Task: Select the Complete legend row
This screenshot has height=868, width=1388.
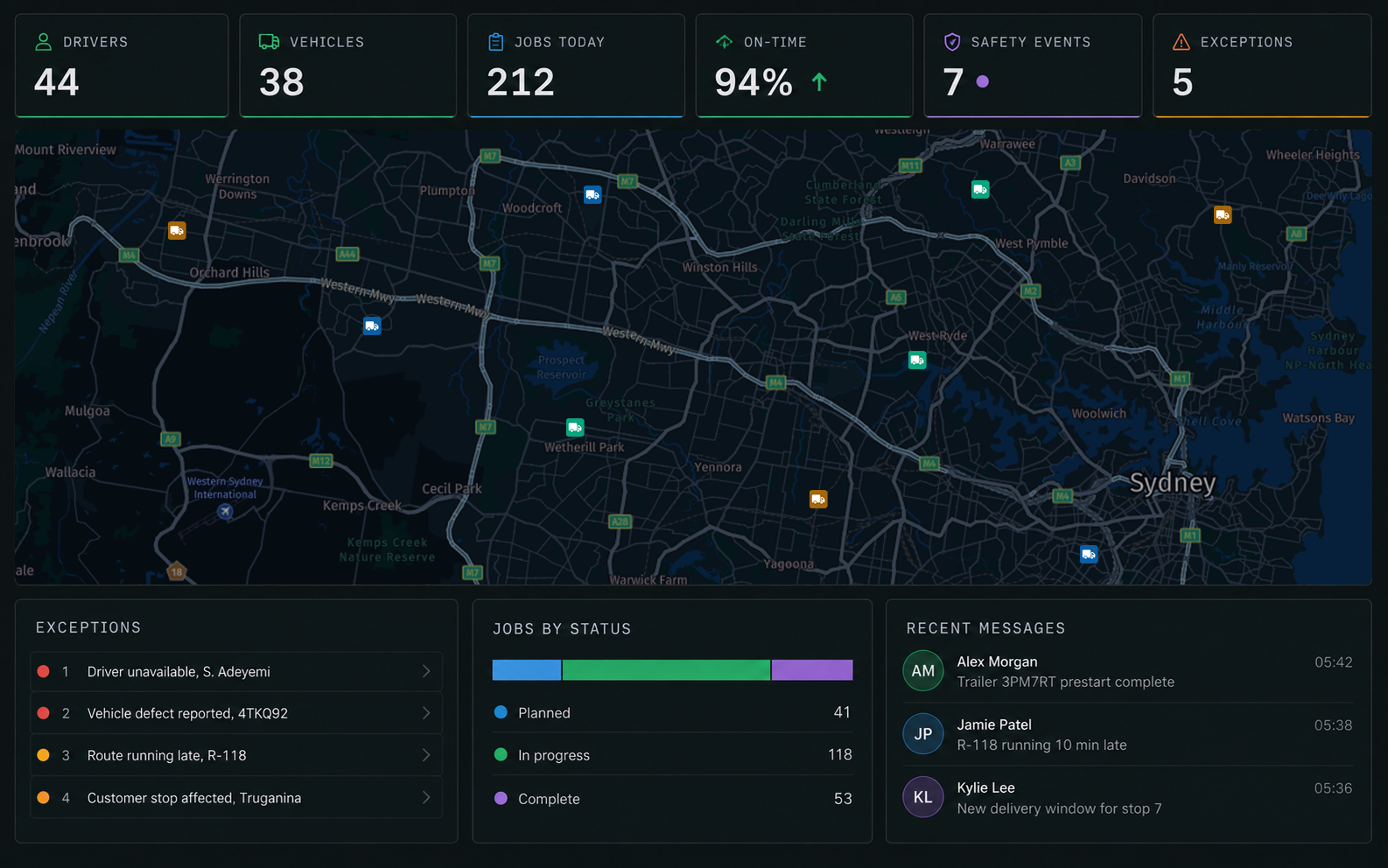Action: click(x=672, y=799)
